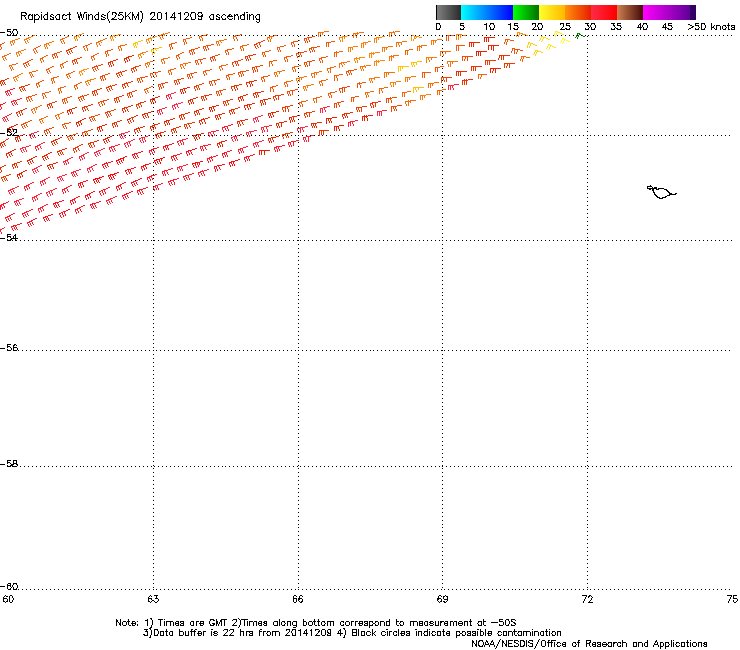Click the longitude label '63'
Screen dimensions: 740x650
[x=153, y=599]
